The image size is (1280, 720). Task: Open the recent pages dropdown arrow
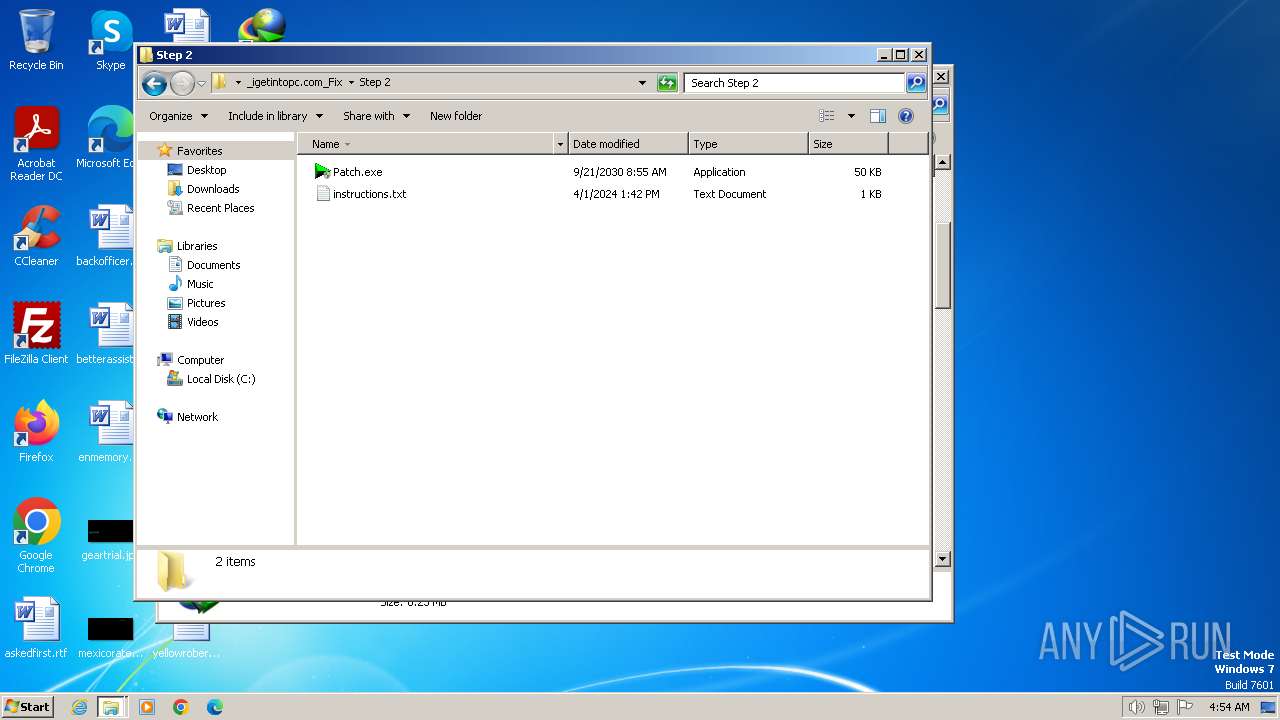point(201,83)
